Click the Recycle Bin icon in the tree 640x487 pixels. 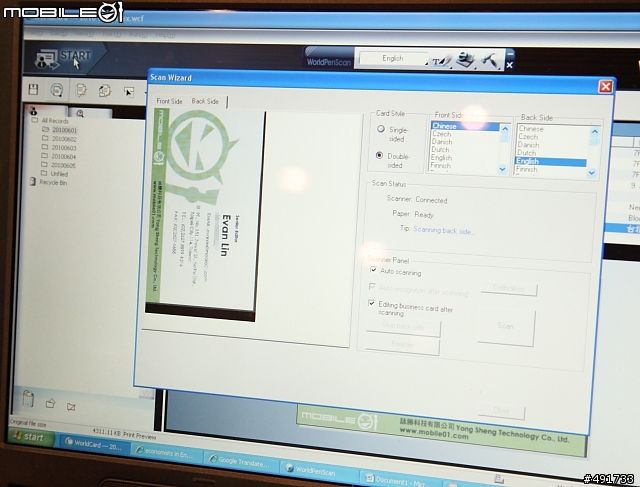(x=33, y=182)
